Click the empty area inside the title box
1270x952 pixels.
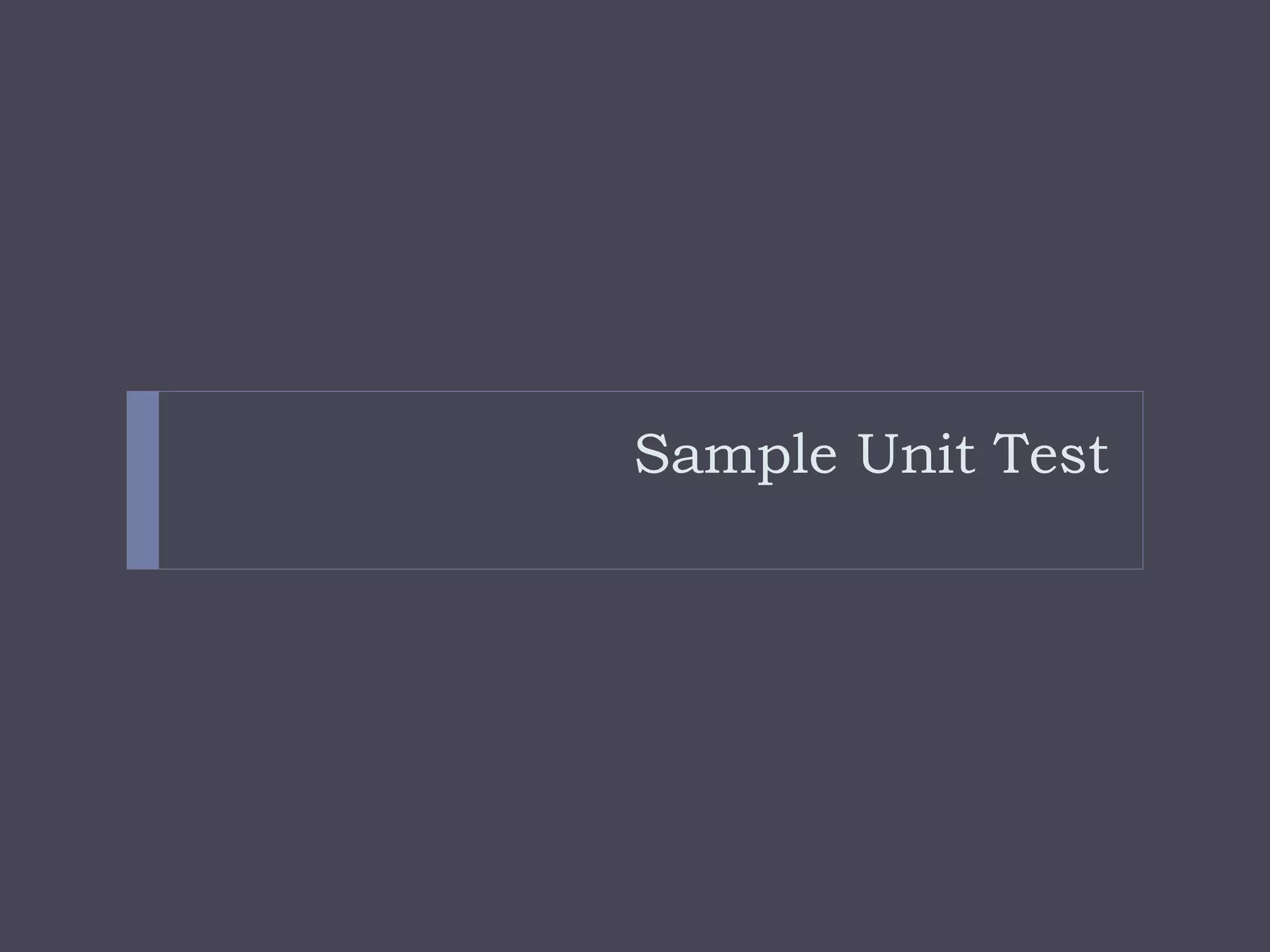click(x=397, y=480)
